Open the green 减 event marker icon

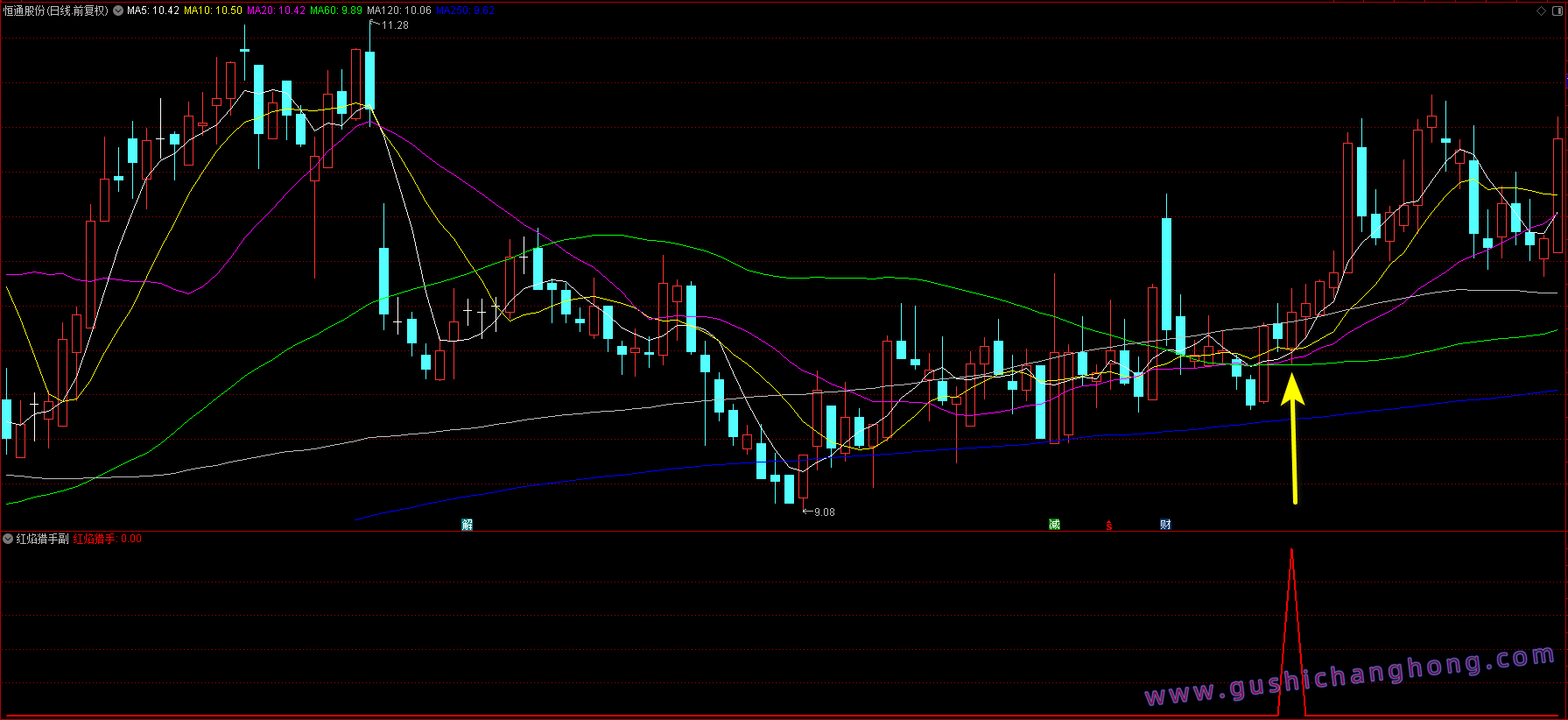tap(1054, 525)
